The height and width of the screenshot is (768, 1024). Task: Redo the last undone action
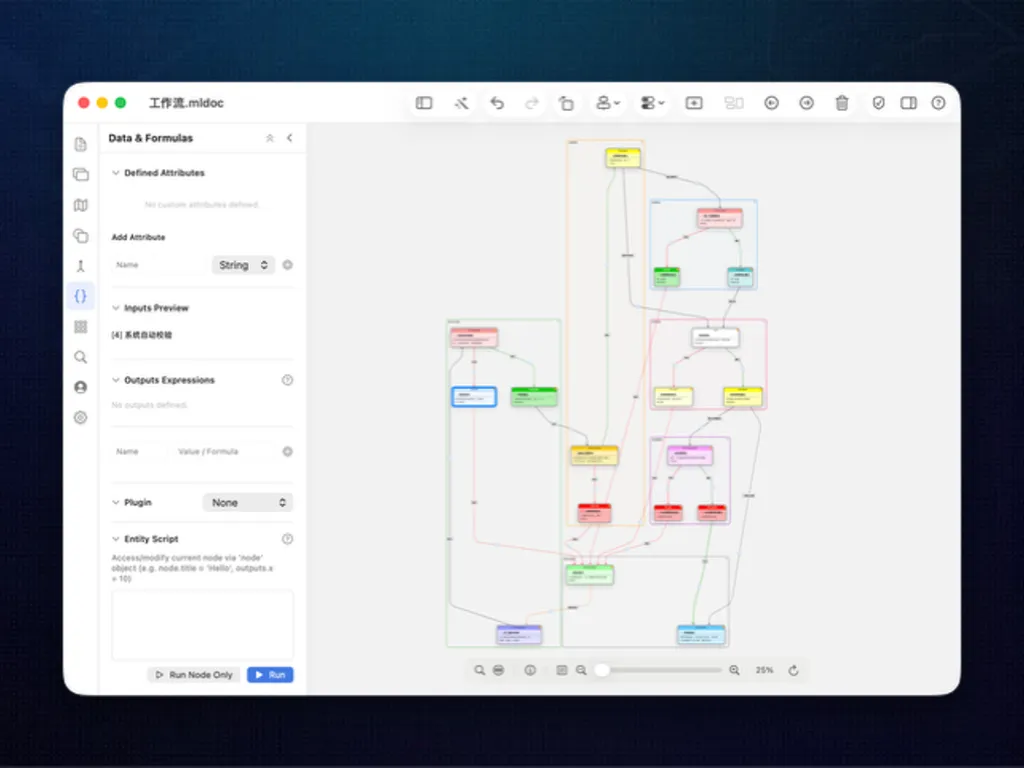532,103
